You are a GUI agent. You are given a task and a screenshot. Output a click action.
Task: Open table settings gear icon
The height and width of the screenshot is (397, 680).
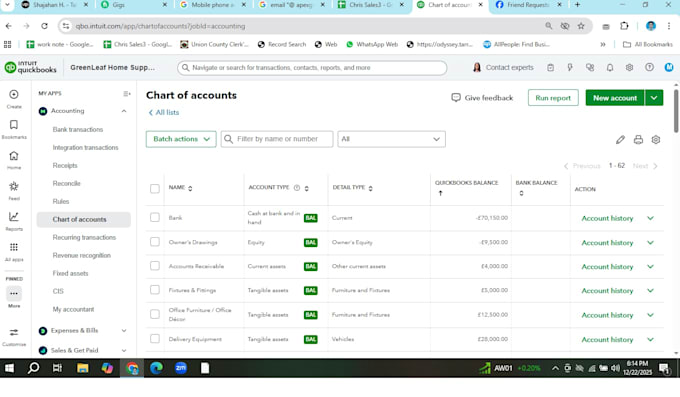(x=656, y=140)
